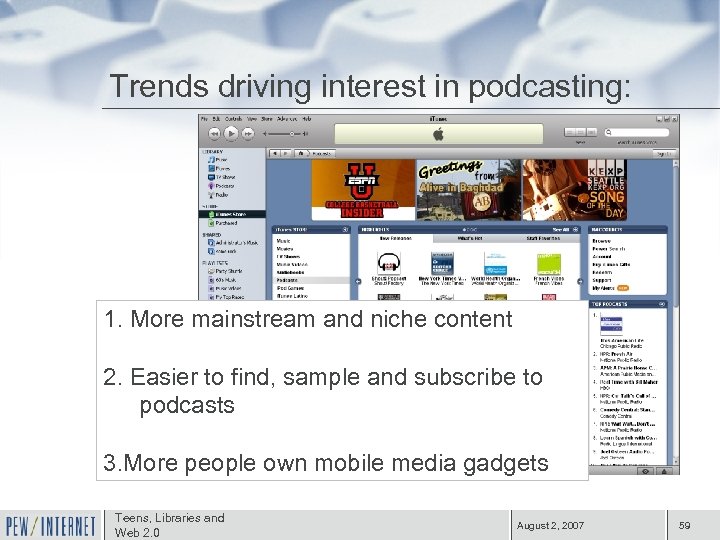Screen dimensions: 720x540
Task: Click the previous track rewind button
Action: point(214,134)
